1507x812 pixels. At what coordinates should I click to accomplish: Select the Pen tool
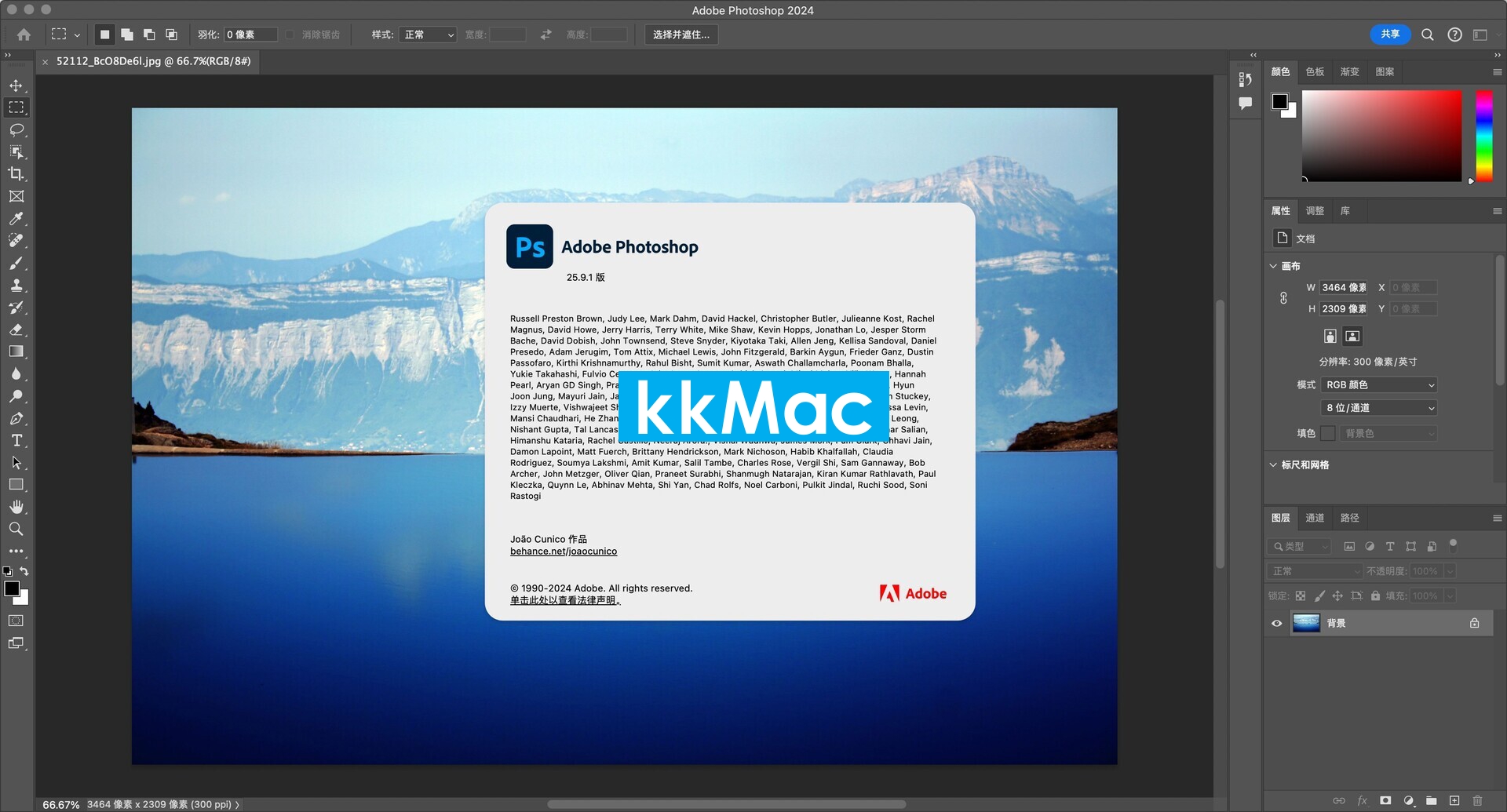[16, 418]
